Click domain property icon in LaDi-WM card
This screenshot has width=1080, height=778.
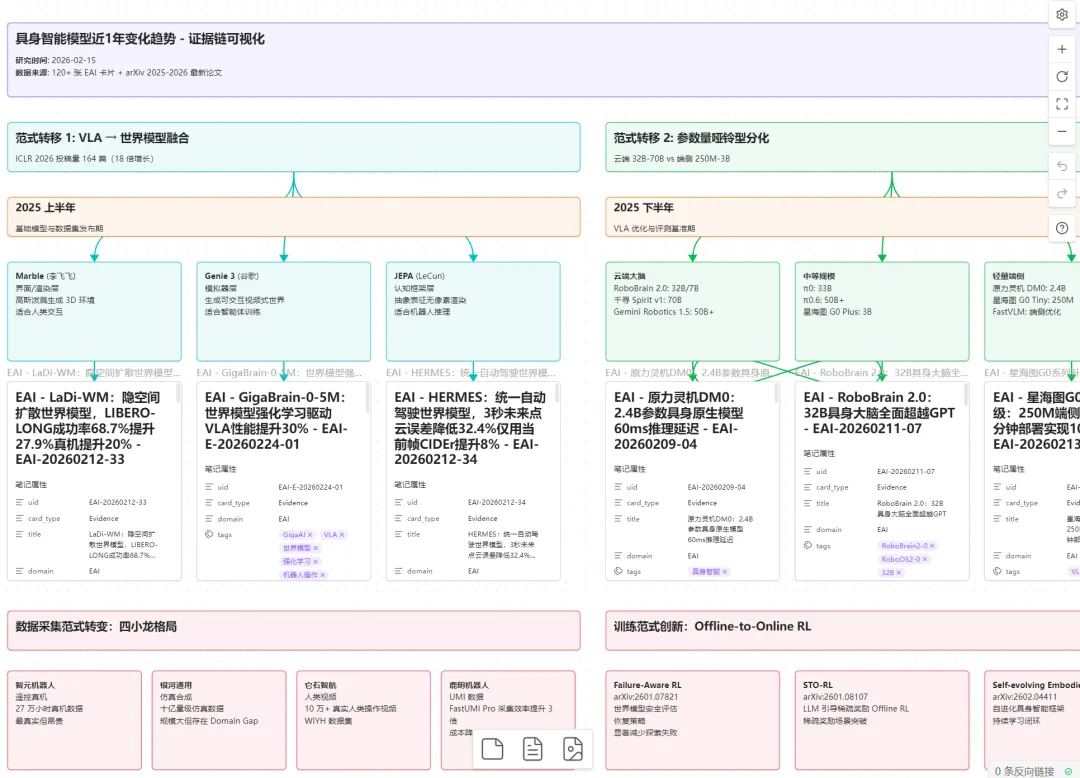click(x=20, y=571)
